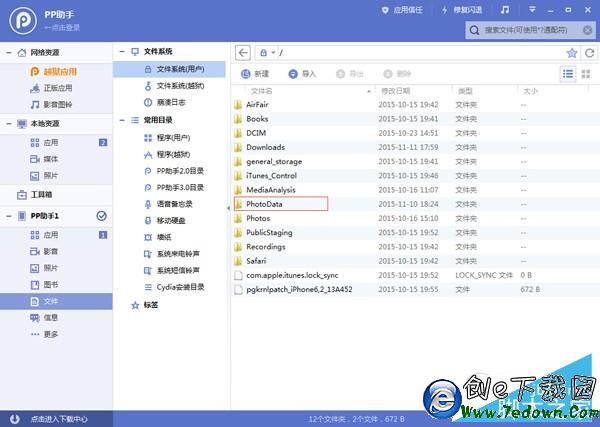Click 导入 import button
This screenshot has height=427, width=600.
coord(302,74)
